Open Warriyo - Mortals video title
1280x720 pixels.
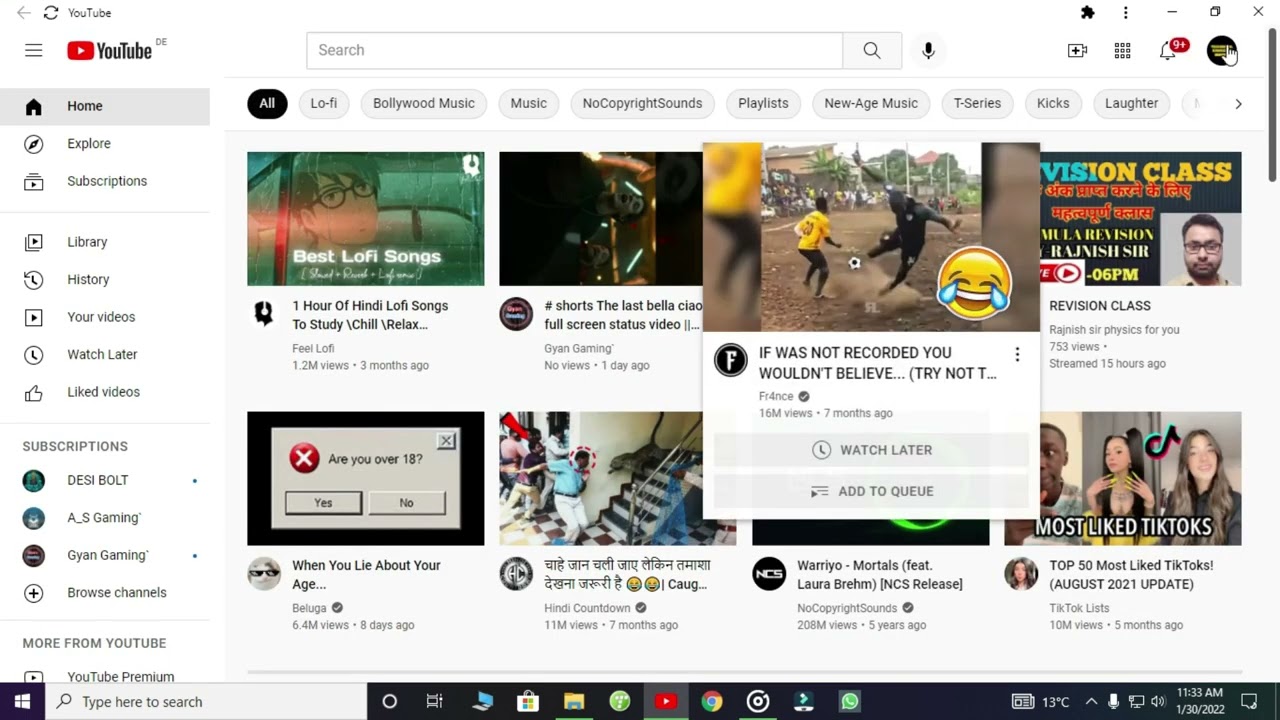(880, 575)
